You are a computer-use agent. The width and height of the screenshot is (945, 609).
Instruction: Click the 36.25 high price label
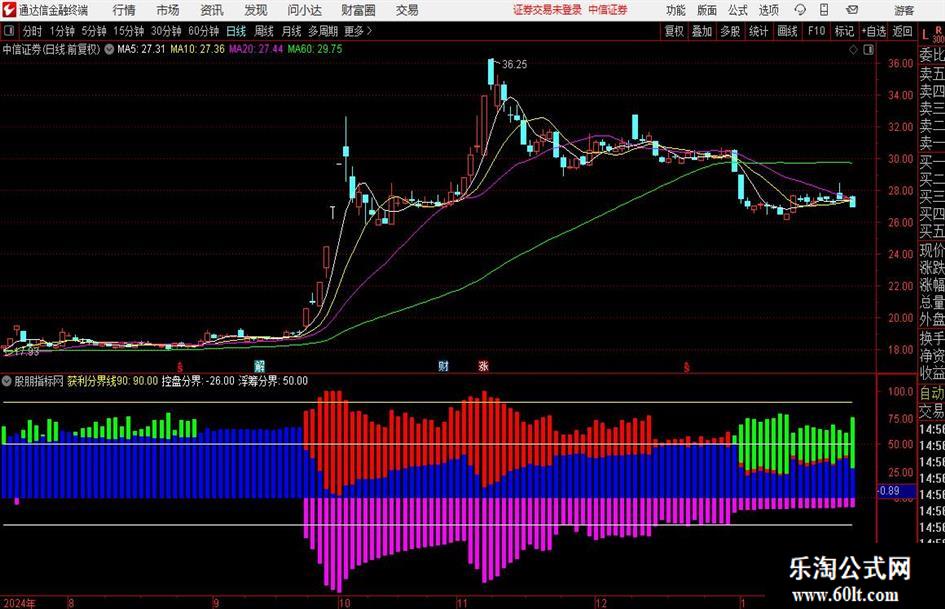point(514,65)
